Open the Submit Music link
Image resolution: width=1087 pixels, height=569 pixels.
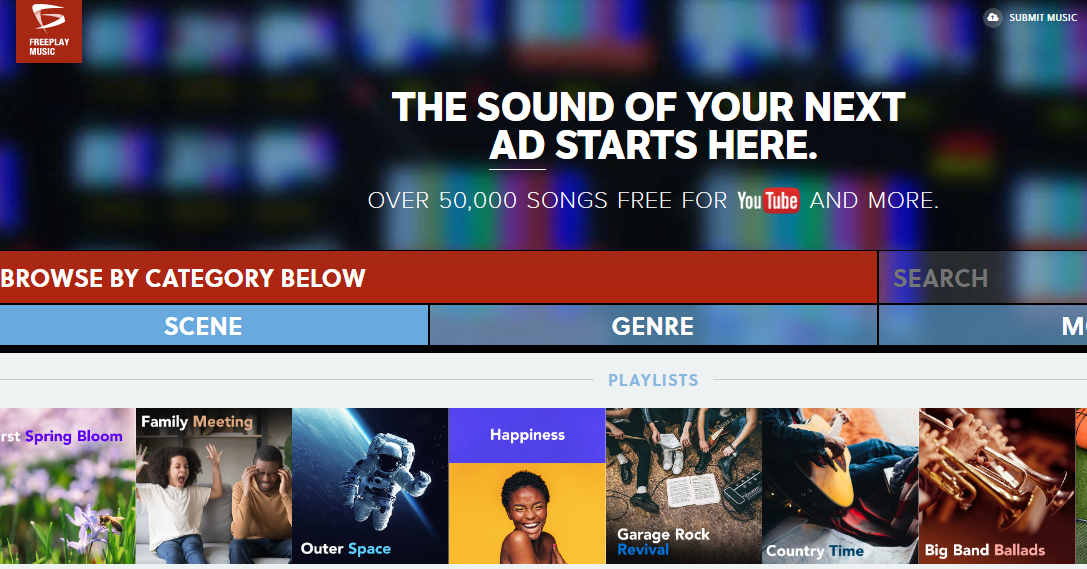tap(1043, 17)
